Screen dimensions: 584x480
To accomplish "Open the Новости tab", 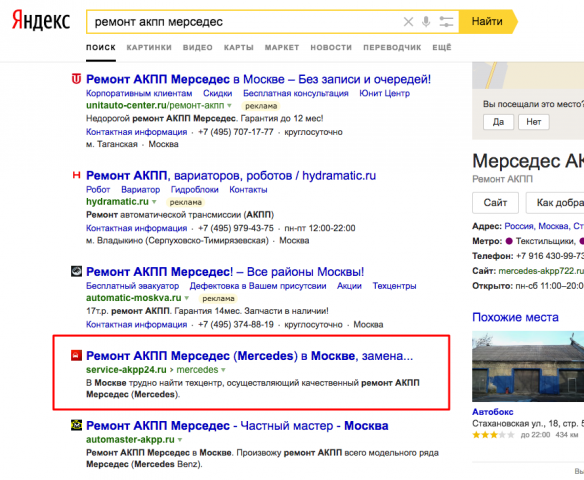I will pyautogui.click(x=331, y=48).
